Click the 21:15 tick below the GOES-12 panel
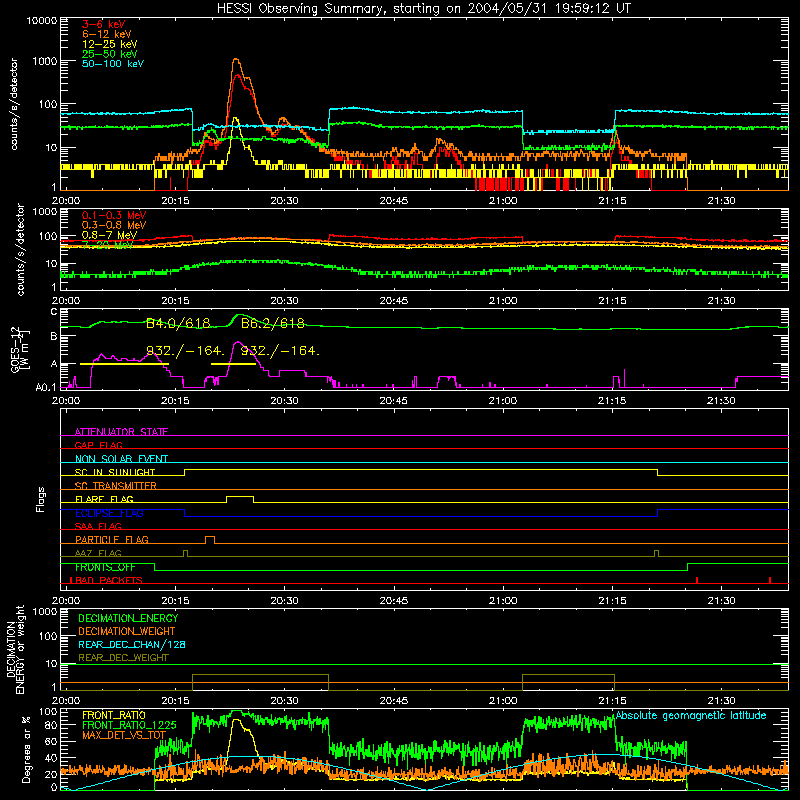Image resolution: width=800 pixels, height=800 pixels. (612, 401)
